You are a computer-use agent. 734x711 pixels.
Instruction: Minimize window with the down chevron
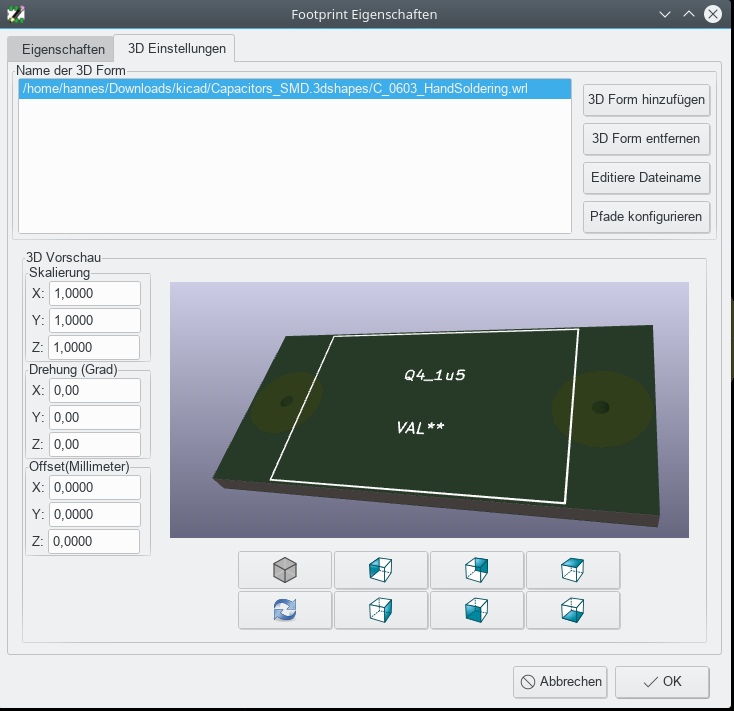(x=665, y=14)
